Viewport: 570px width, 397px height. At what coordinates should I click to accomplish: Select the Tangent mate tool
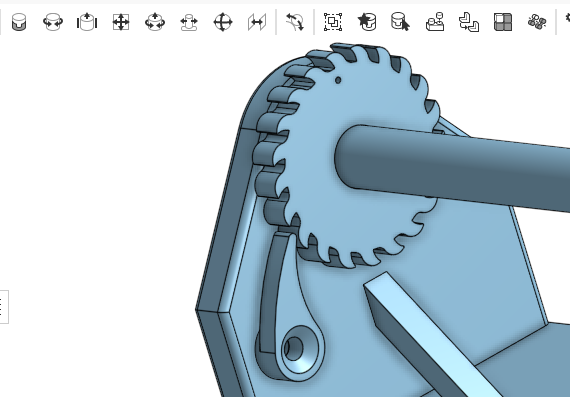tap(295, 22)
